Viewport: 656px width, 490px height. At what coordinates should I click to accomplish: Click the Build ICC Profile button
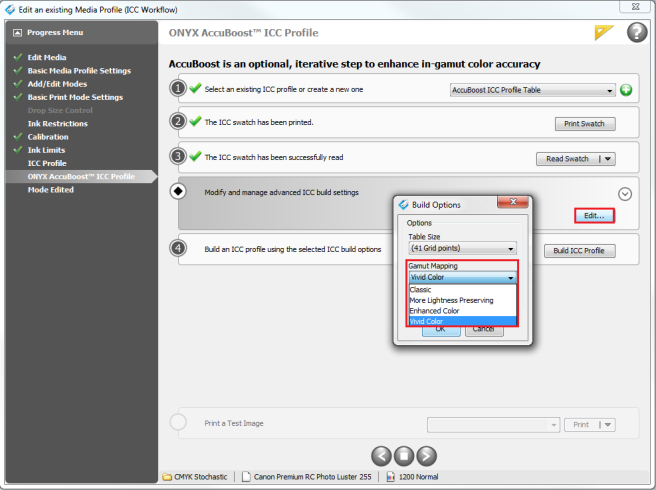click(x=579, y=251)
